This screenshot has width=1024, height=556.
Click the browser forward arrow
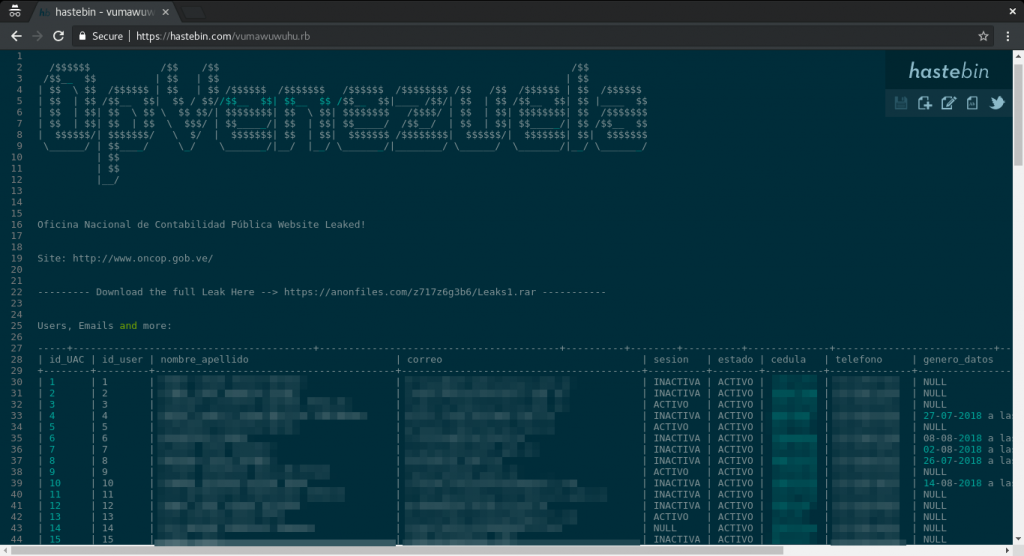[37, 36]
